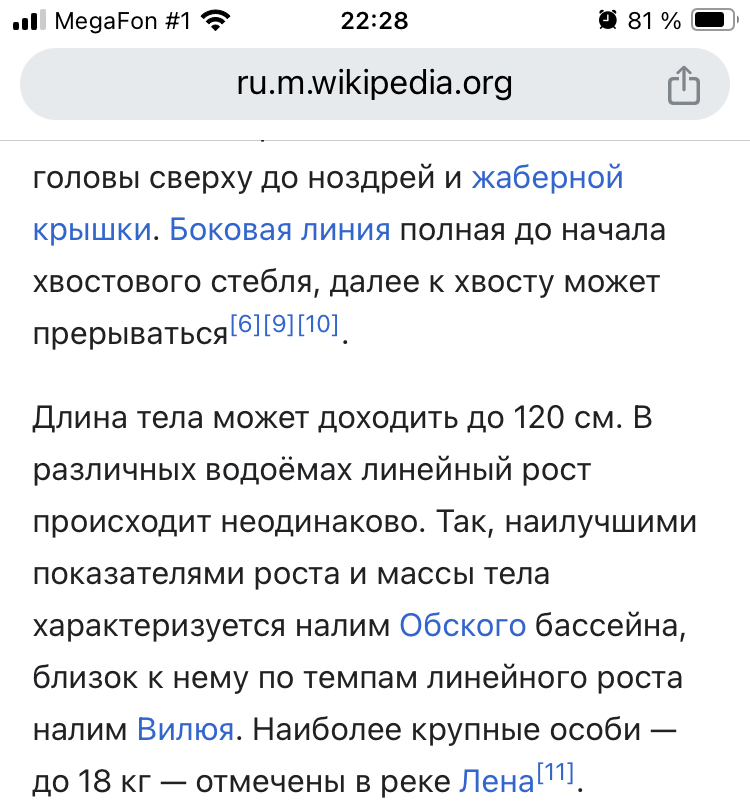Tap the Share icon in the address bar
Viewport: 750px width, 807px height.
click(x=683, y=85)
